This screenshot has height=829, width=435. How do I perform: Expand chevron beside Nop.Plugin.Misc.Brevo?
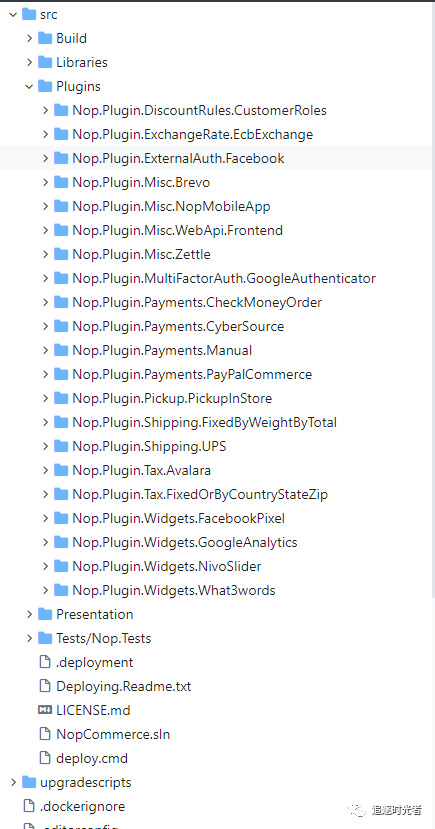click(46, 182)
